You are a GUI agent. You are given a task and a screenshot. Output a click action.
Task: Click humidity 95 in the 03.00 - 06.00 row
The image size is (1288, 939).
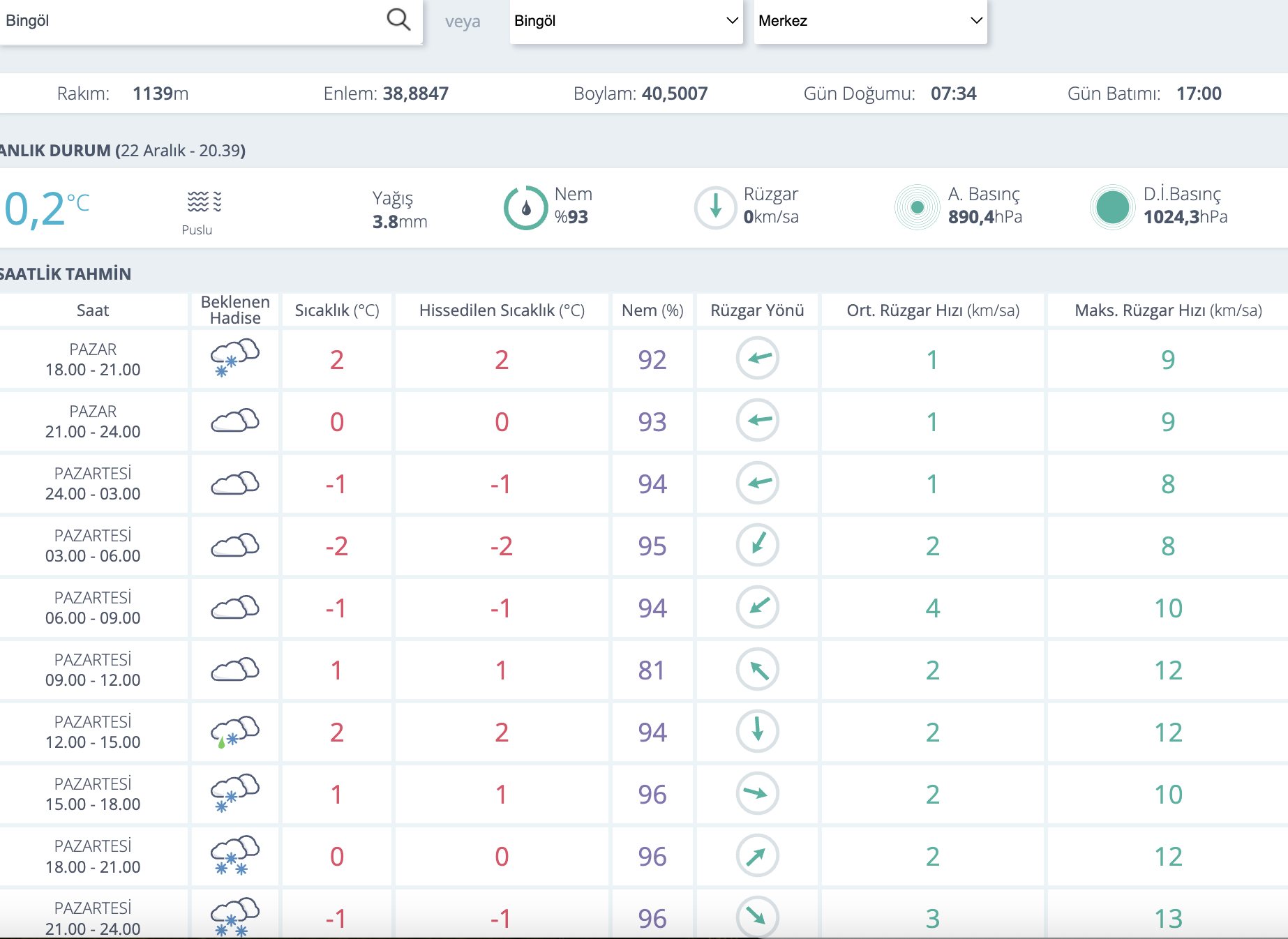click(652, 546)
